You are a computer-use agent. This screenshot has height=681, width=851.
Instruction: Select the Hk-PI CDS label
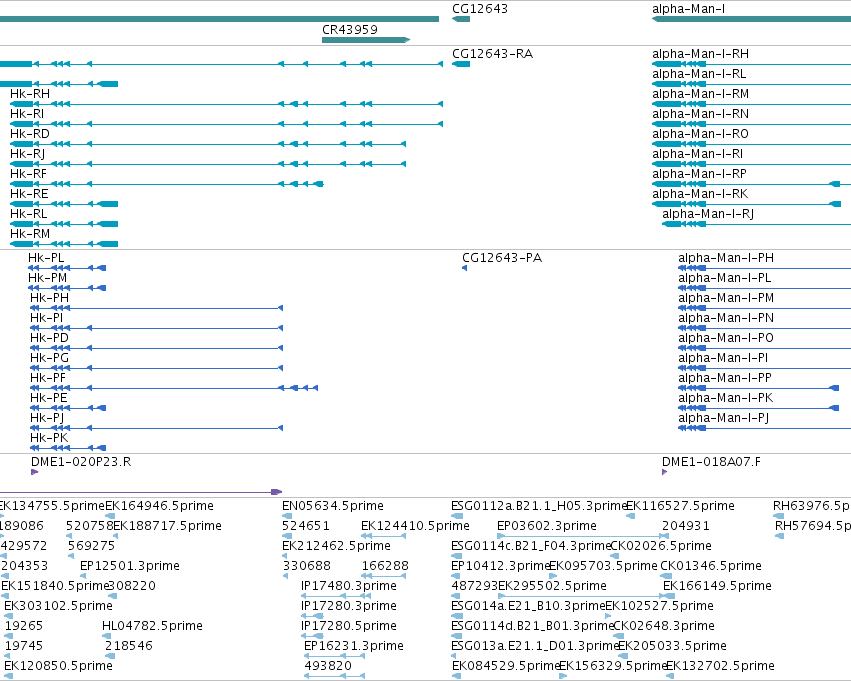pos(47,319)
